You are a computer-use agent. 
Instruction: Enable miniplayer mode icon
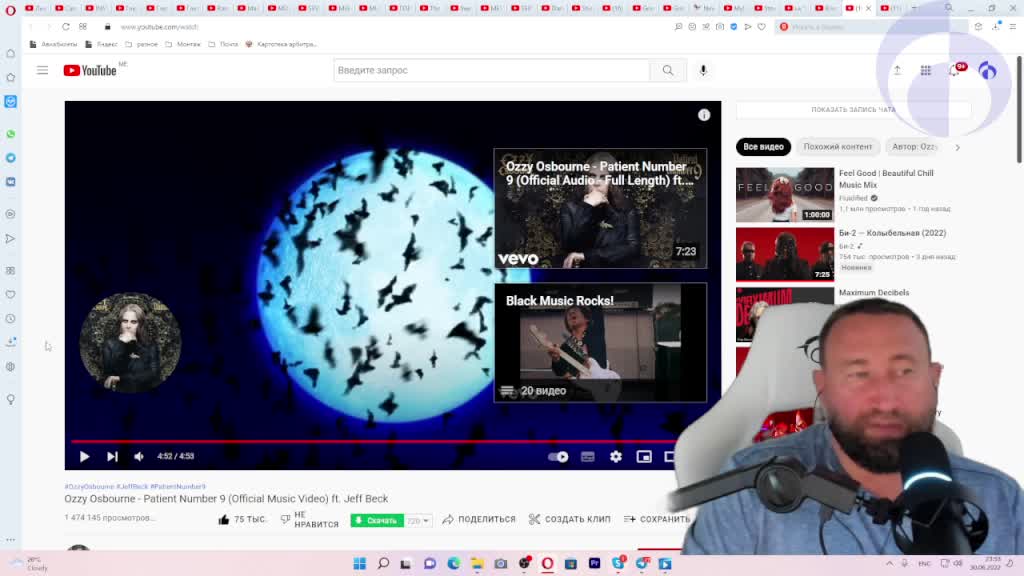click(x=644, y=456)
